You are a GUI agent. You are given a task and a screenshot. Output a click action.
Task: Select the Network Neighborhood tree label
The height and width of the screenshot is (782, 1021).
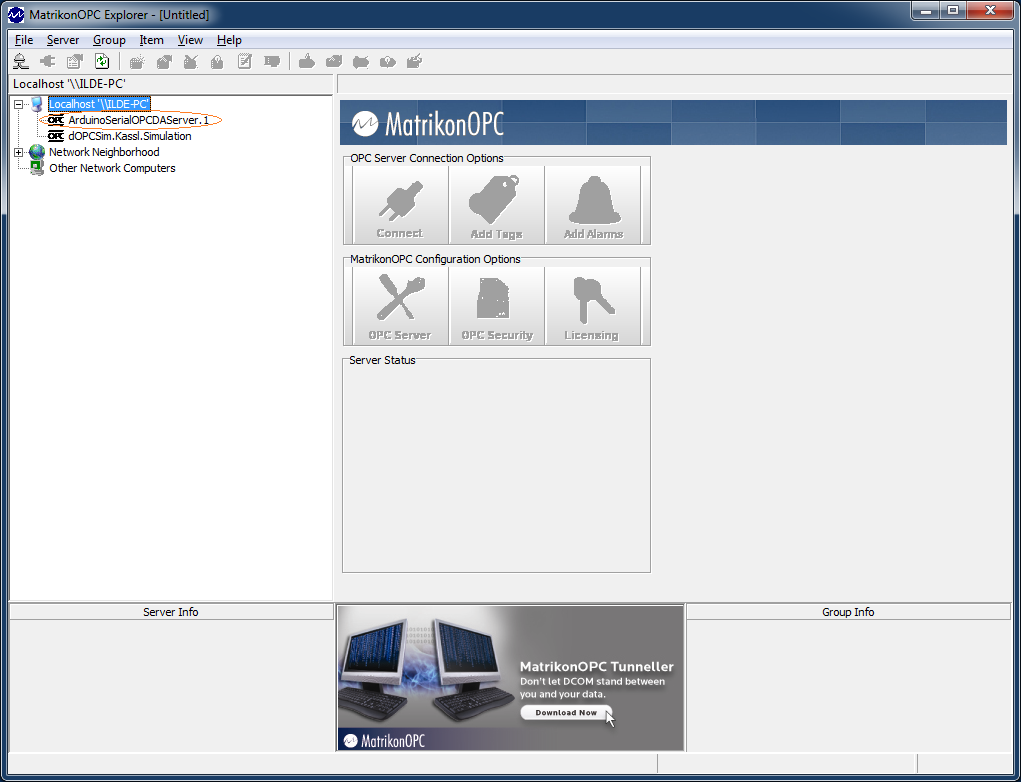pos(104,152)
